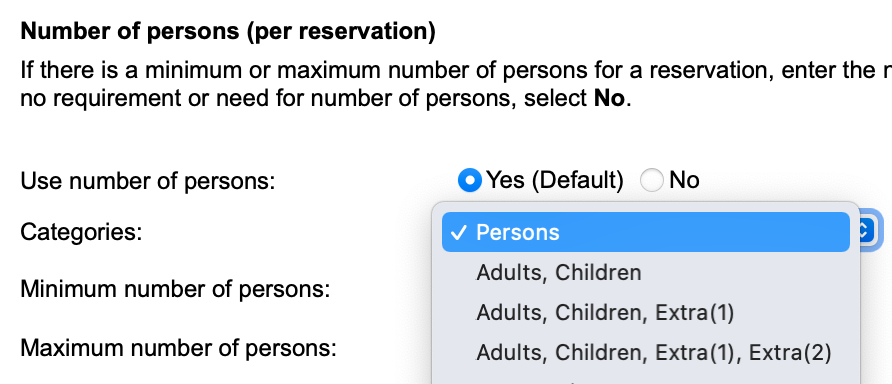Click the bold "No" word in the description
892x384 pixels.
click(x=609, y=99)
